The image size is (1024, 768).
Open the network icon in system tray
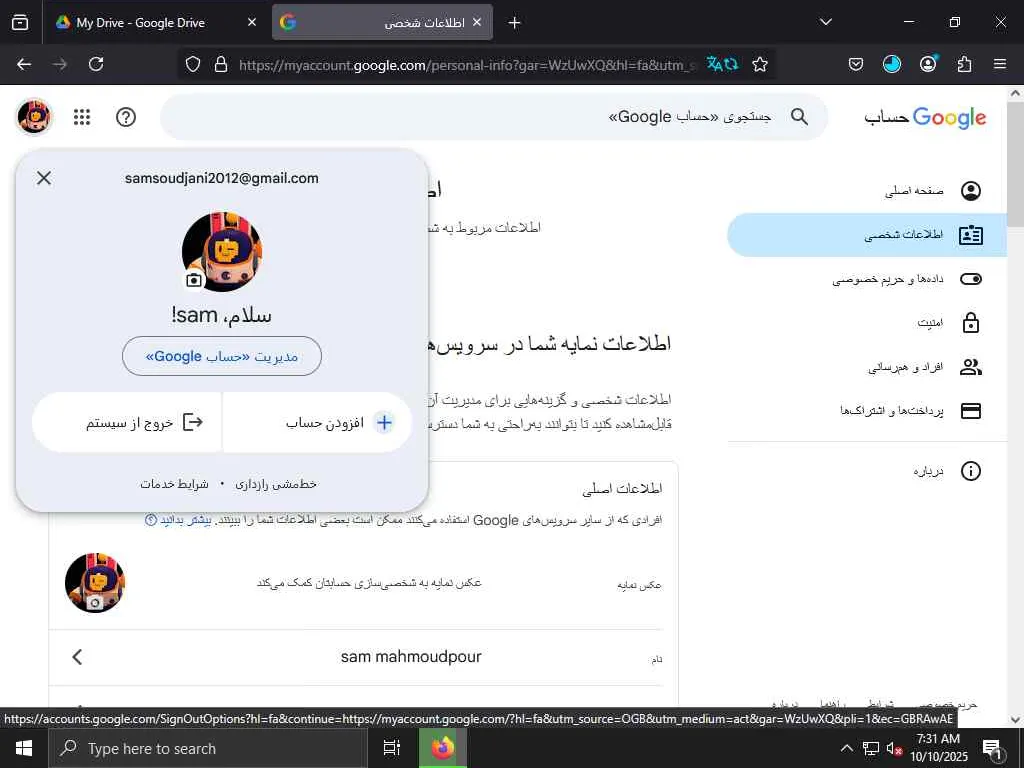click(x=871, y=748)
